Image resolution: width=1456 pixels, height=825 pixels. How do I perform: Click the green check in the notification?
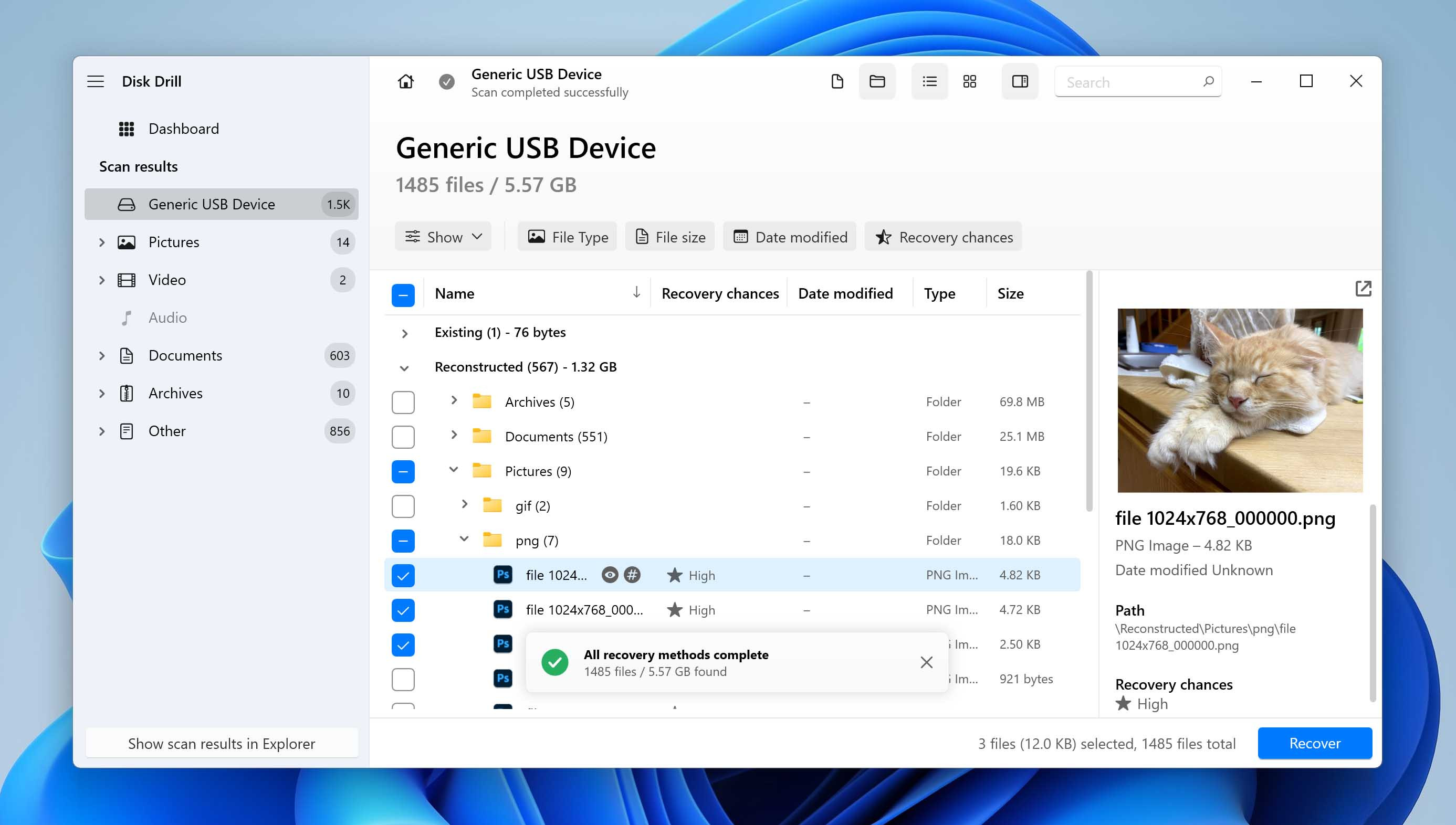click(x=555, y=662)
